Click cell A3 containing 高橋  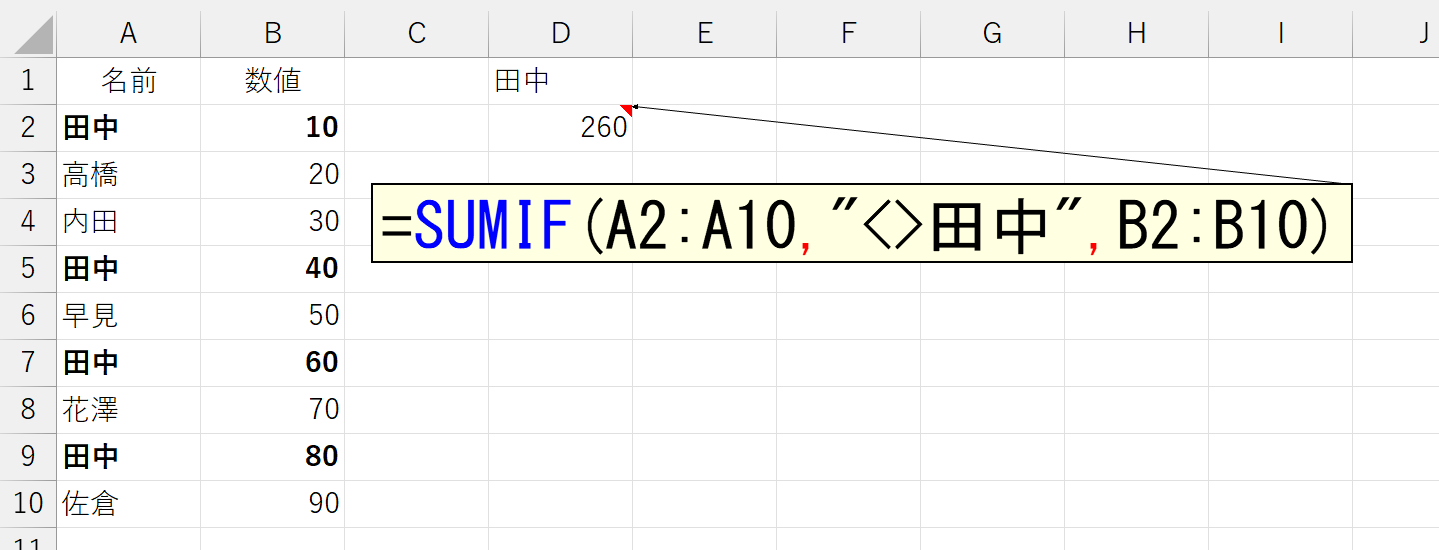tap(128, 175)
